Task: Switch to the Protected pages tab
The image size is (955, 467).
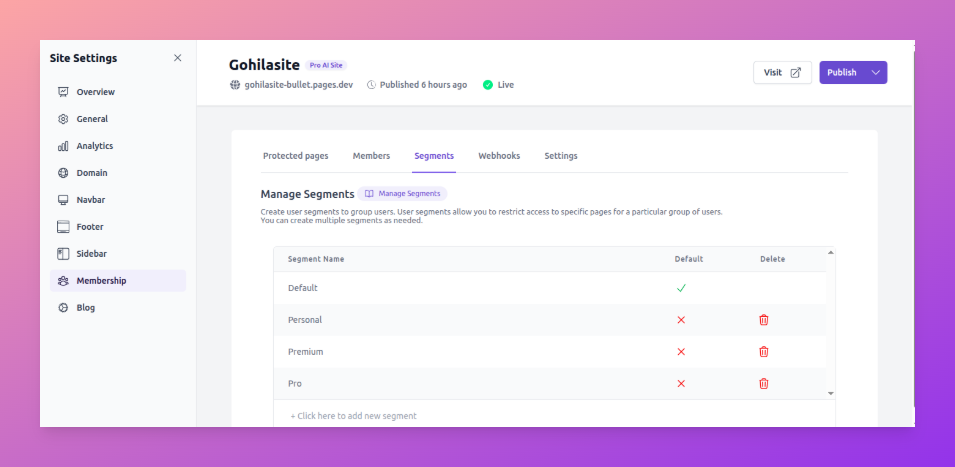Action: pos(295,156)
